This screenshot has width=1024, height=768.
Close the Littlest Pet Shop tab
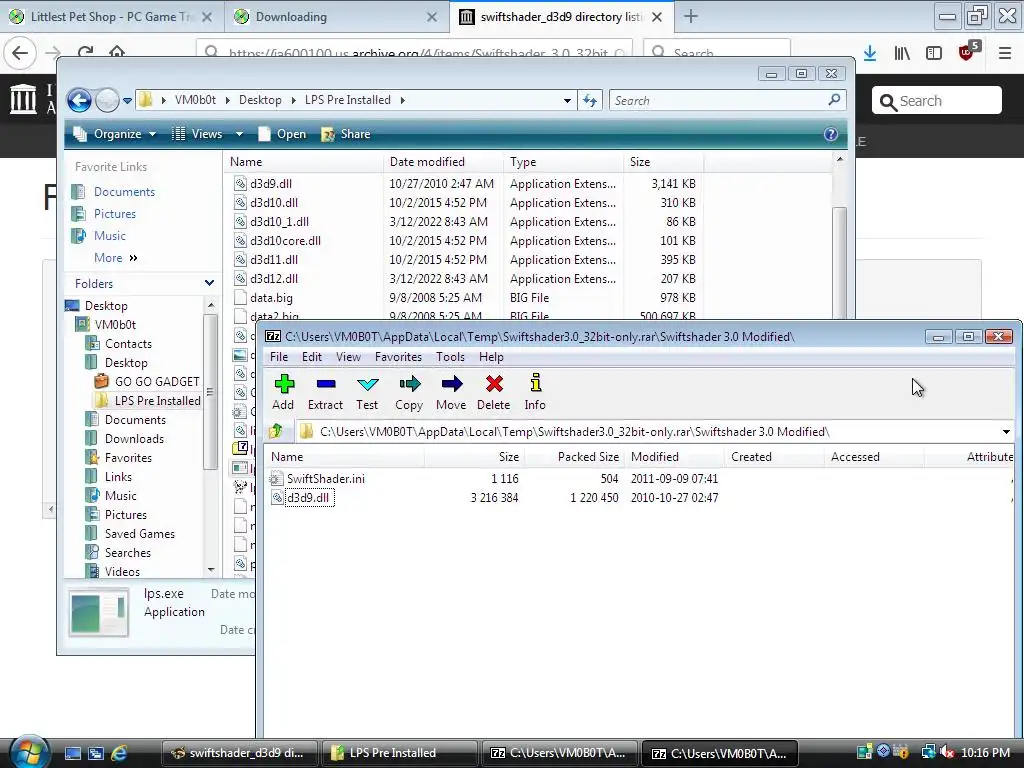(x=207, y=17)
